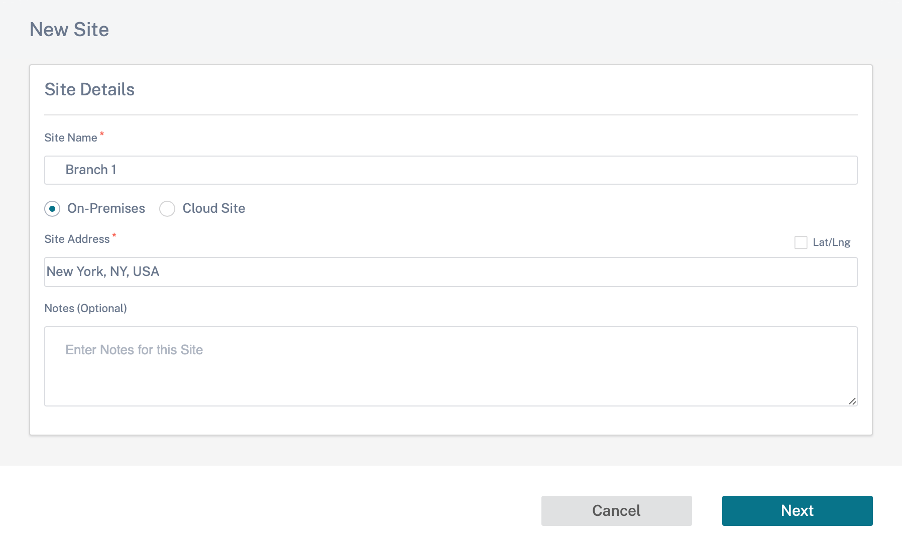Screen dimensions: 902x548
Task: Click the Notes (Optional) label
Action: pos(85,308)
